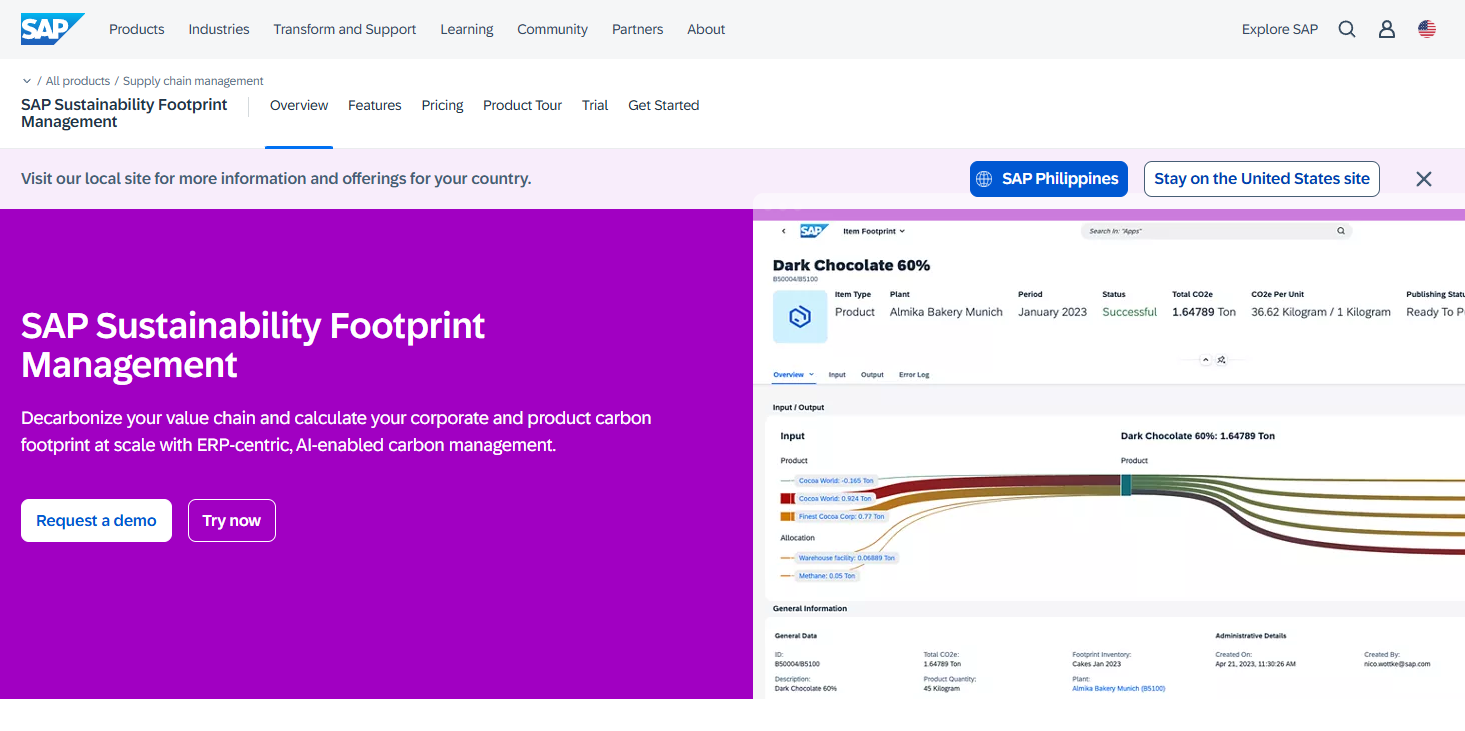Viewport: 1465px width, 731px height.
Task: Switch to the Features tab
Action: pyautogui.click(x=375, y=105)
